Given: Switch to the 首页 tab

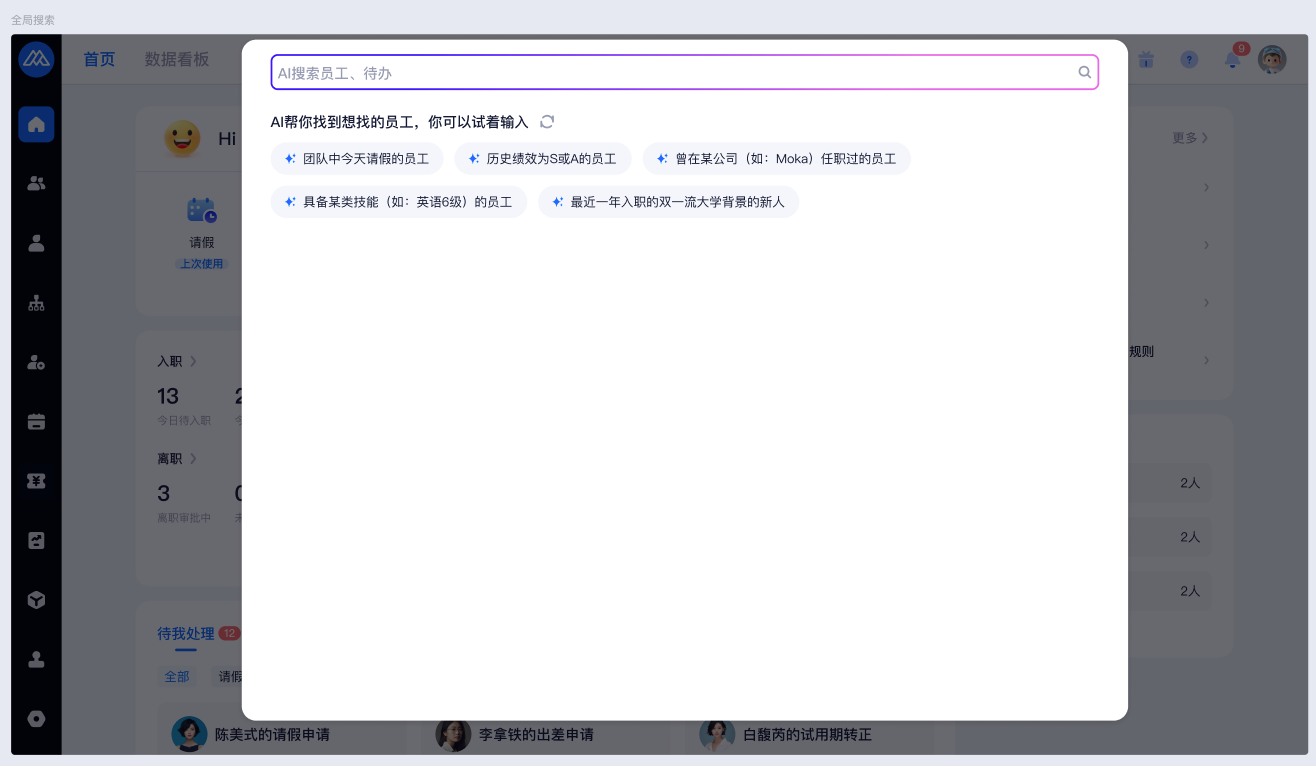Looking at the screenshot, I should (x=99, y=60).
